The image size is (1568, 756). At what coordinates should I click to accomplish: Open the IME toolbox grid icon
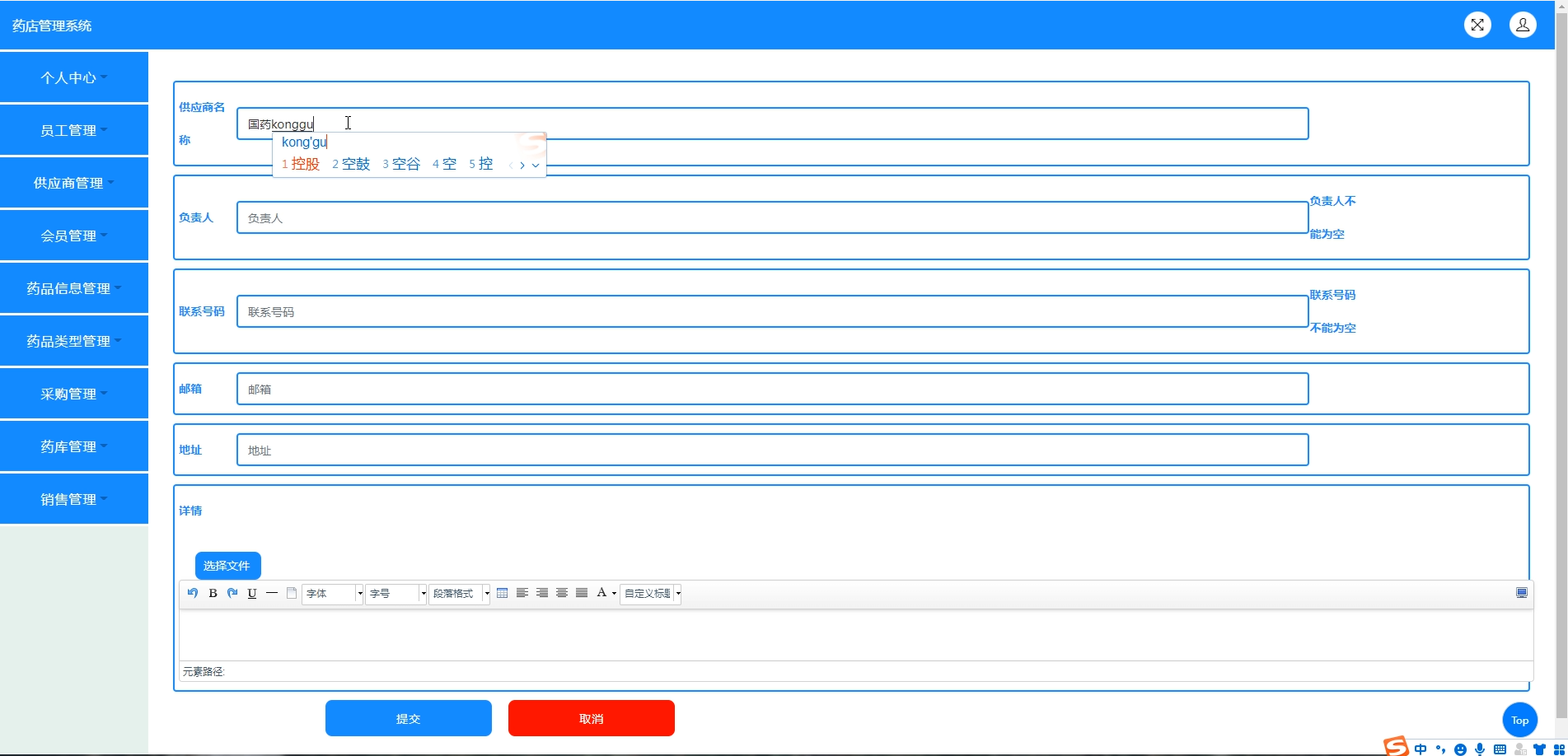[1559, 749]
